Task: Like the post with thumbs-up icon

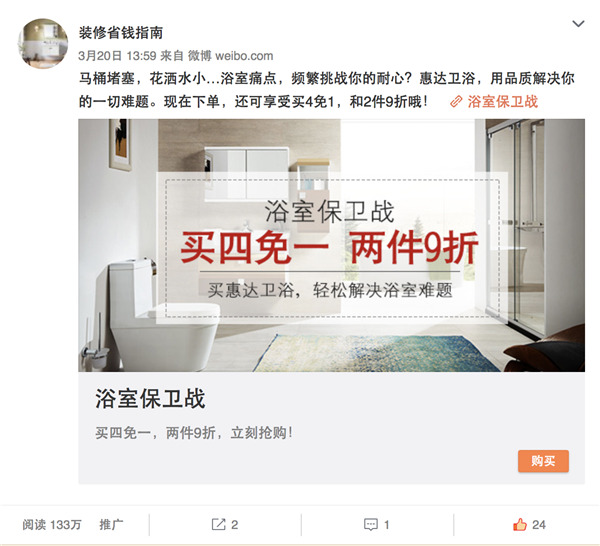Action: click(520, 524)
